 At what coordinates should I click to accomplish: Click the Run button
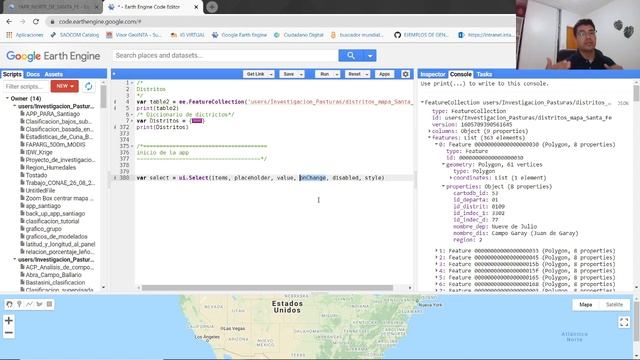[x=324, y=74]
